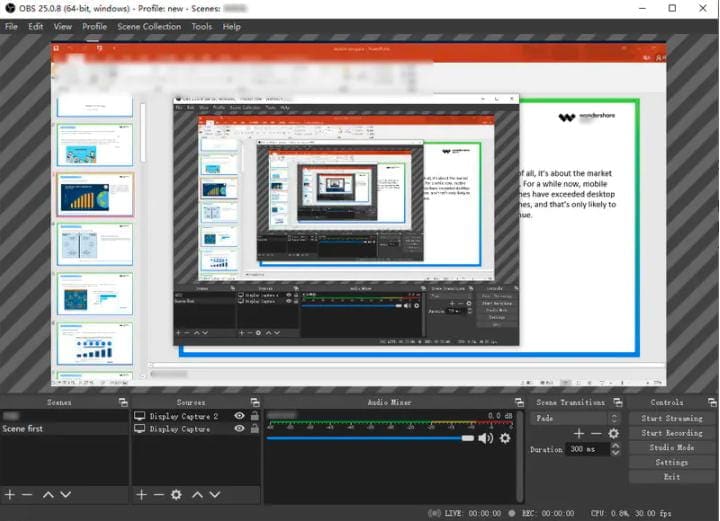Add a new scene with plus icon
The image size is (720, 521).
pos(10,494)
